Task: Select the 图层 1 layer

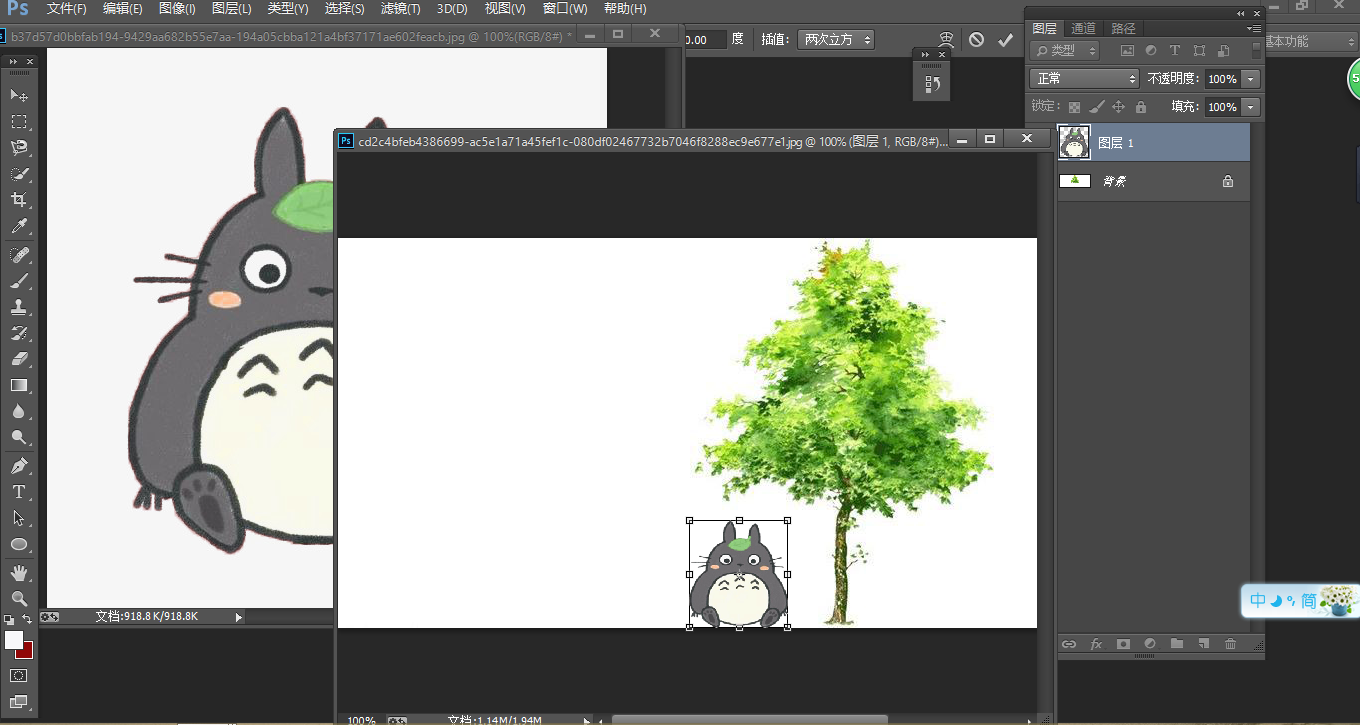Action: coord(1154,143)
